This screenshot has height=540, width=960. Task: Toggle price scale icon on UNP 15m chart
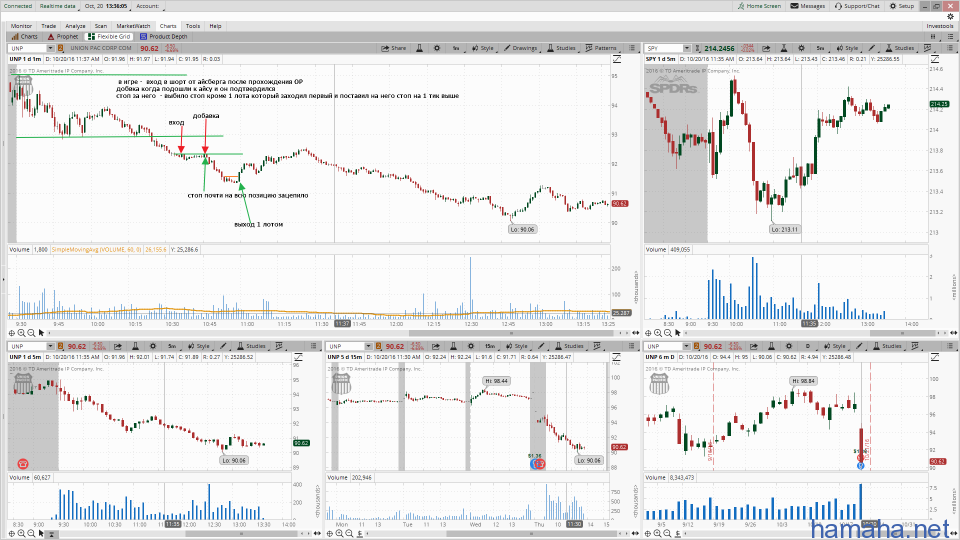(x=617, y=357)
